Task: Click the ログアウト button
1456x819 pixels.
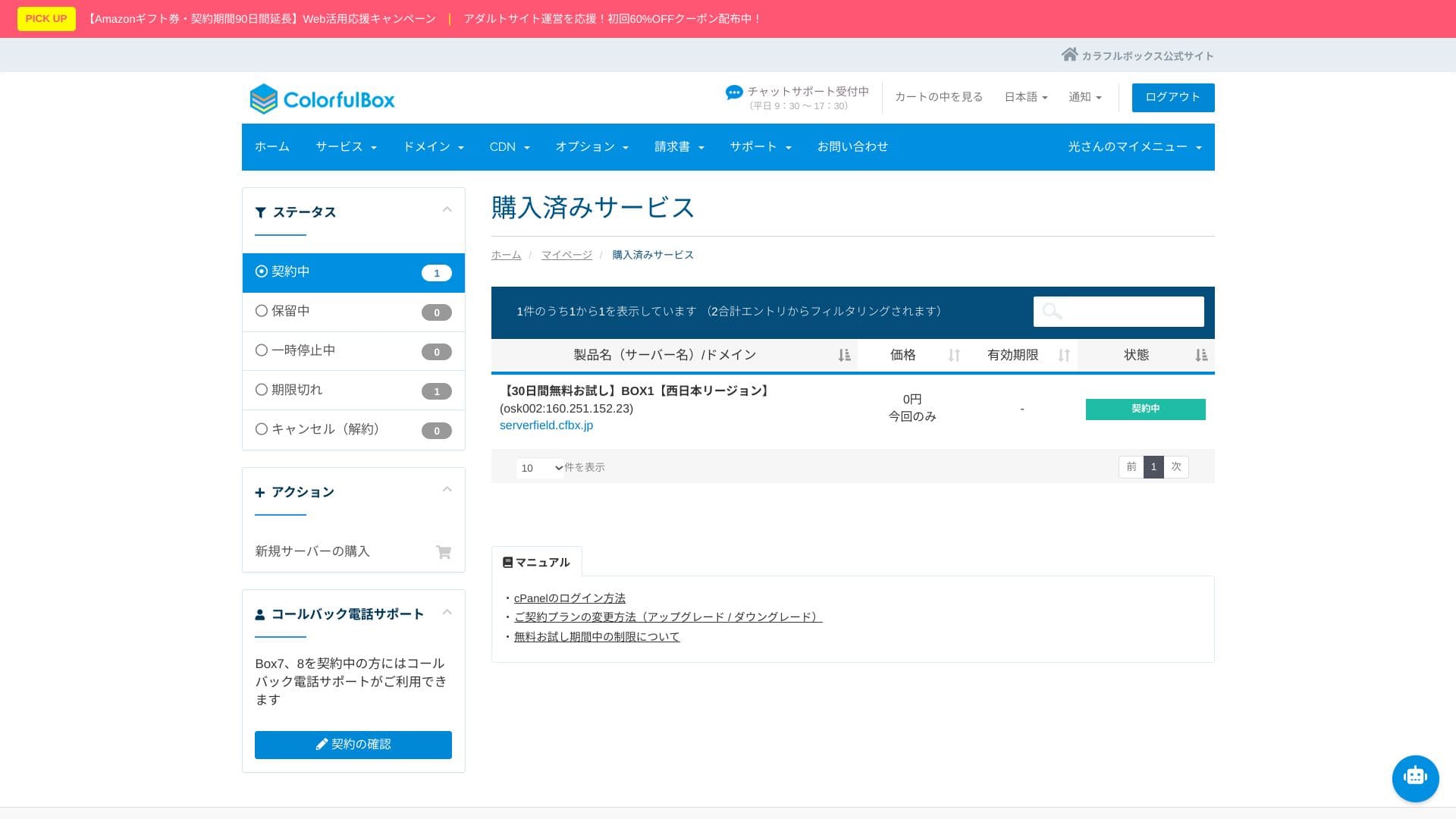Action: pyautogui.click(x=1172, y=97)
